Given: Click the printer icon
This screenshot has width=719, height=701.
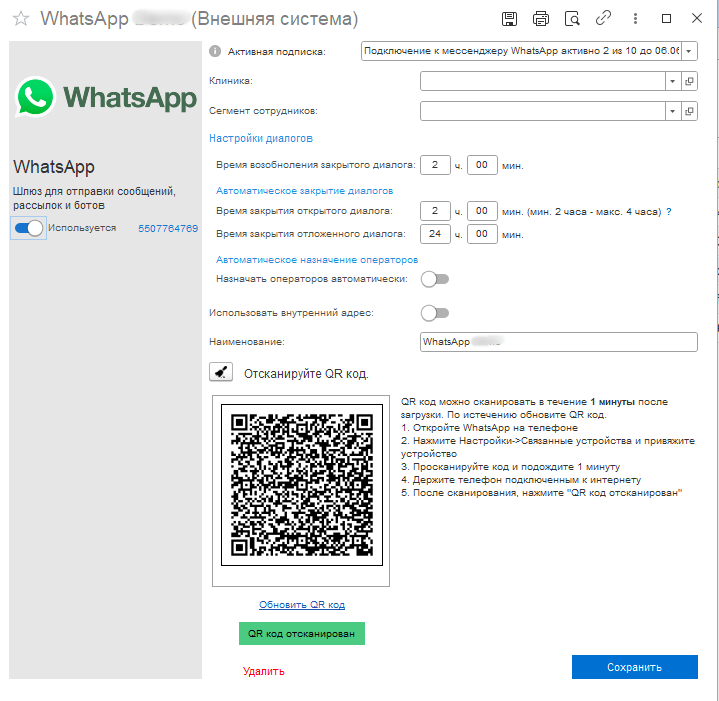Looking at the screenshot, I should 541,19.
